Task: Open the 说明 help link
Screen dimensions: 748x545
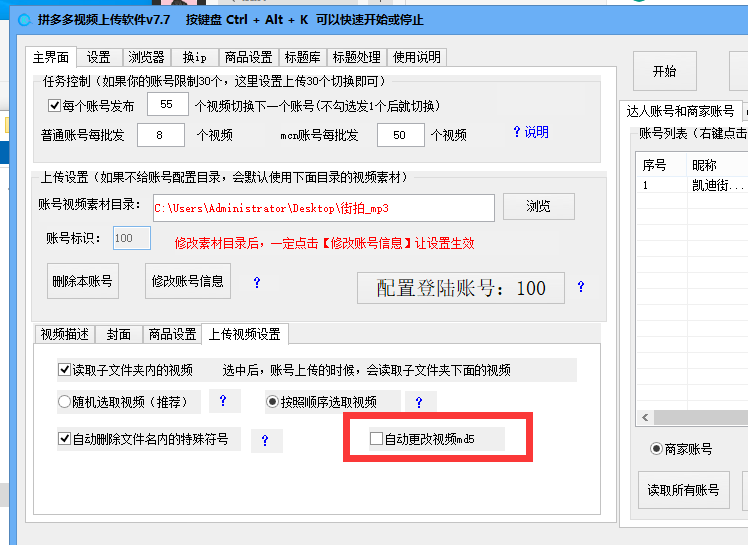Action: pos(531,132)
